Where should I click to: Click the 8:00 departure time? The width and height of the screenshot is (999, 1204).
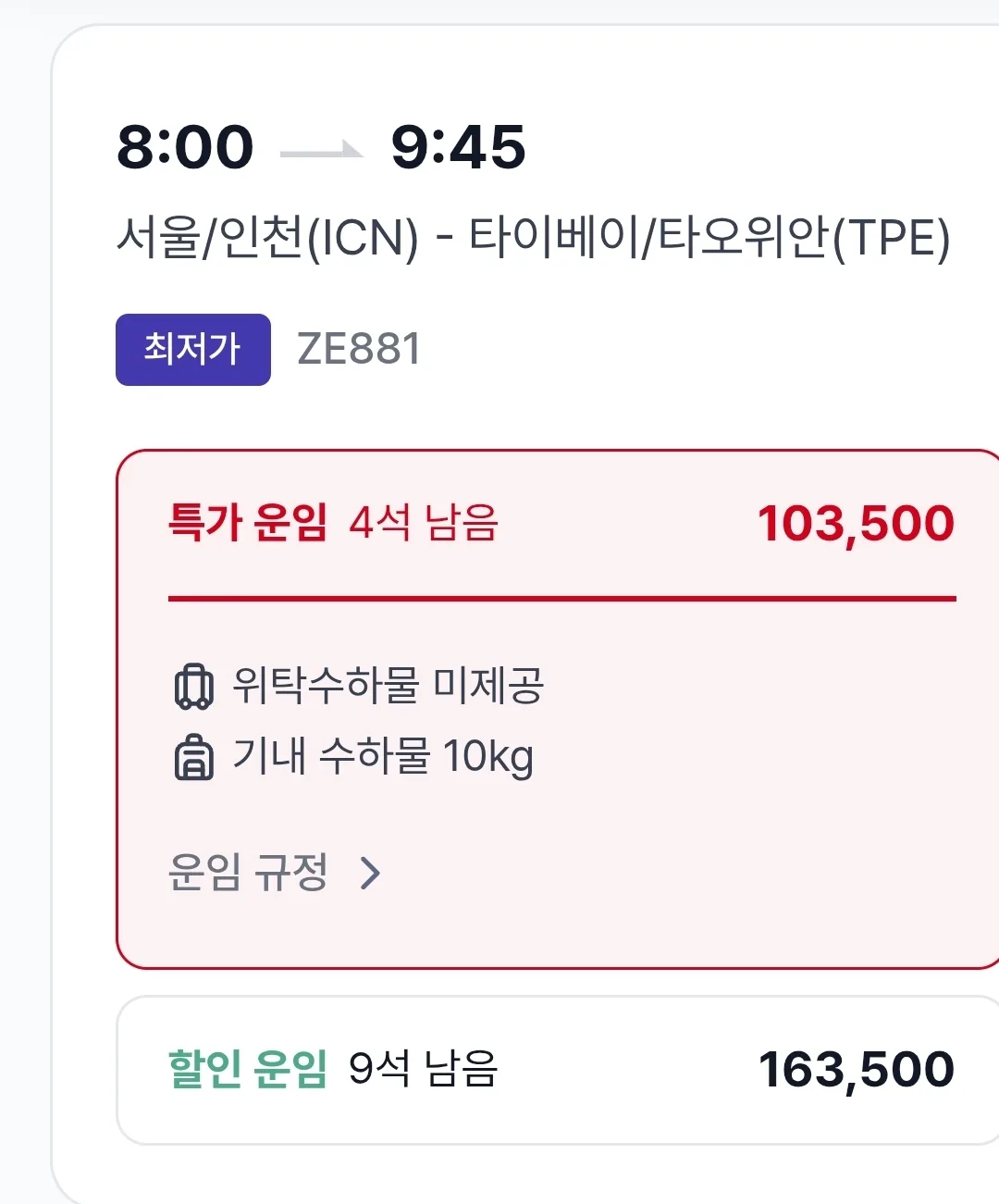tap(185, 147)
